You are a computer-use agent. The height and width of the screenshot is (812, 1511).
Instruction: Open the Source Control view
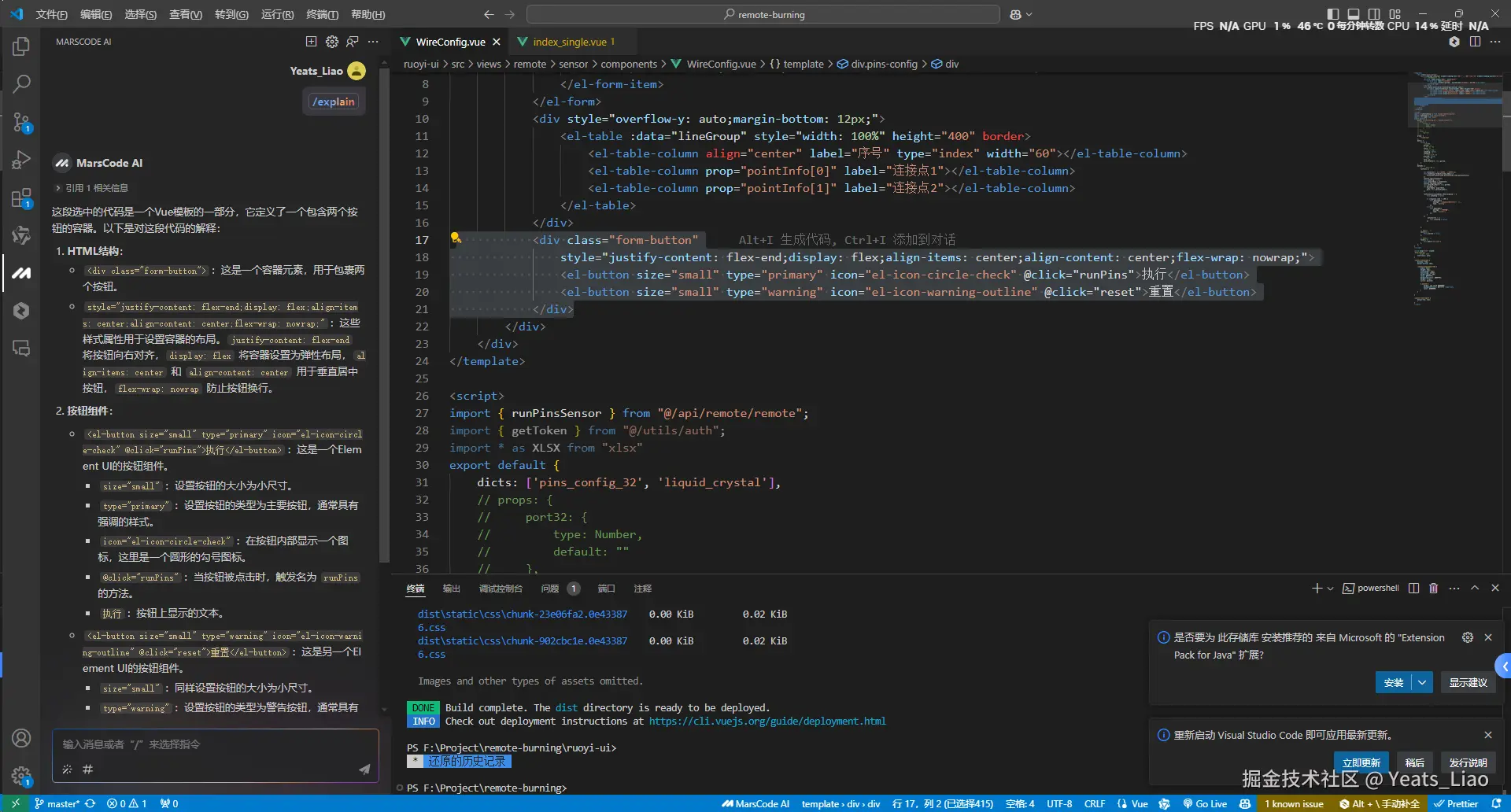coord(21,122)
